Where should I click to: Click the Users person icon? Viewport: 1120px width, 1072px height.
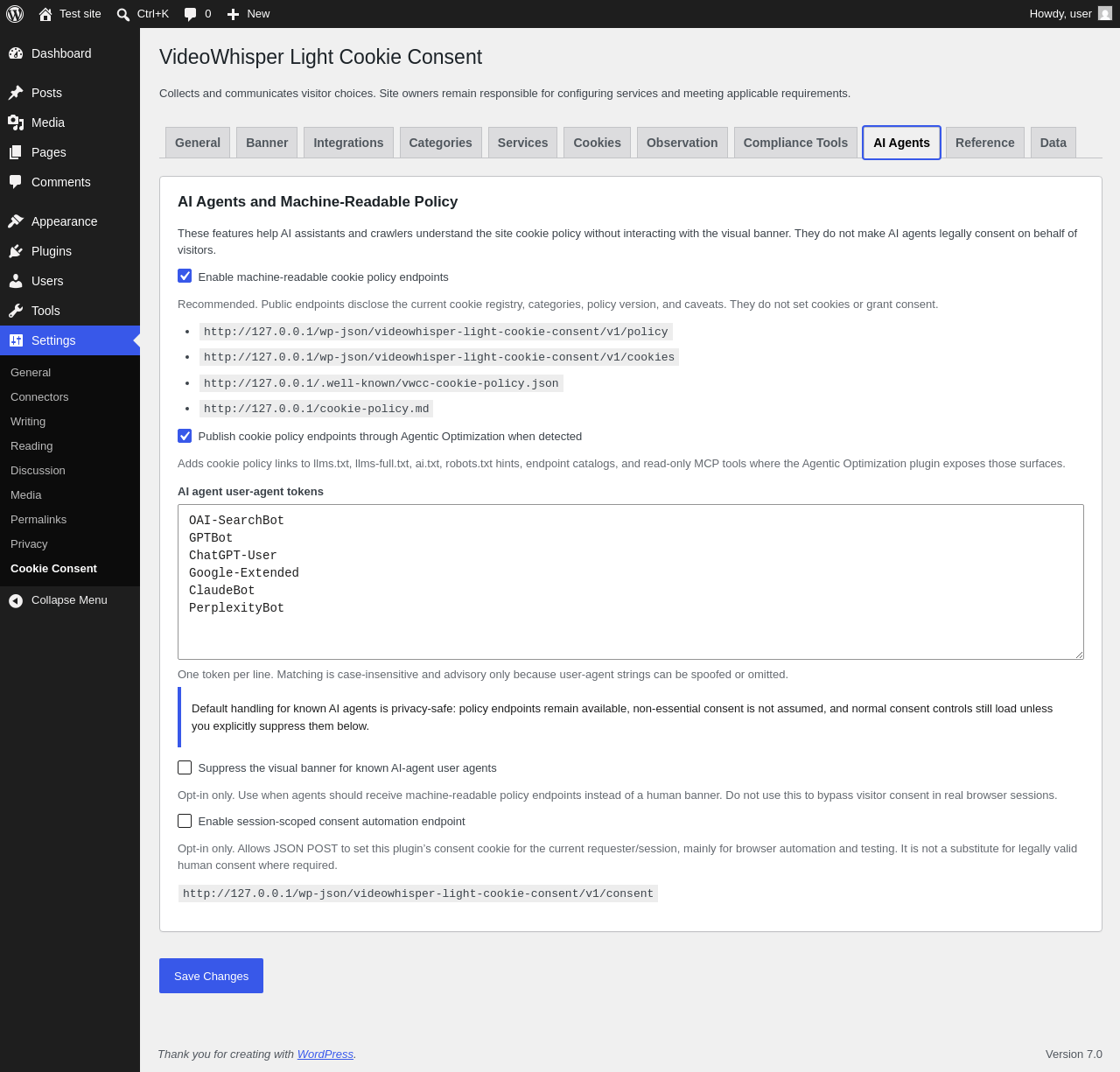pyautogui.click(x=16, y=281)
